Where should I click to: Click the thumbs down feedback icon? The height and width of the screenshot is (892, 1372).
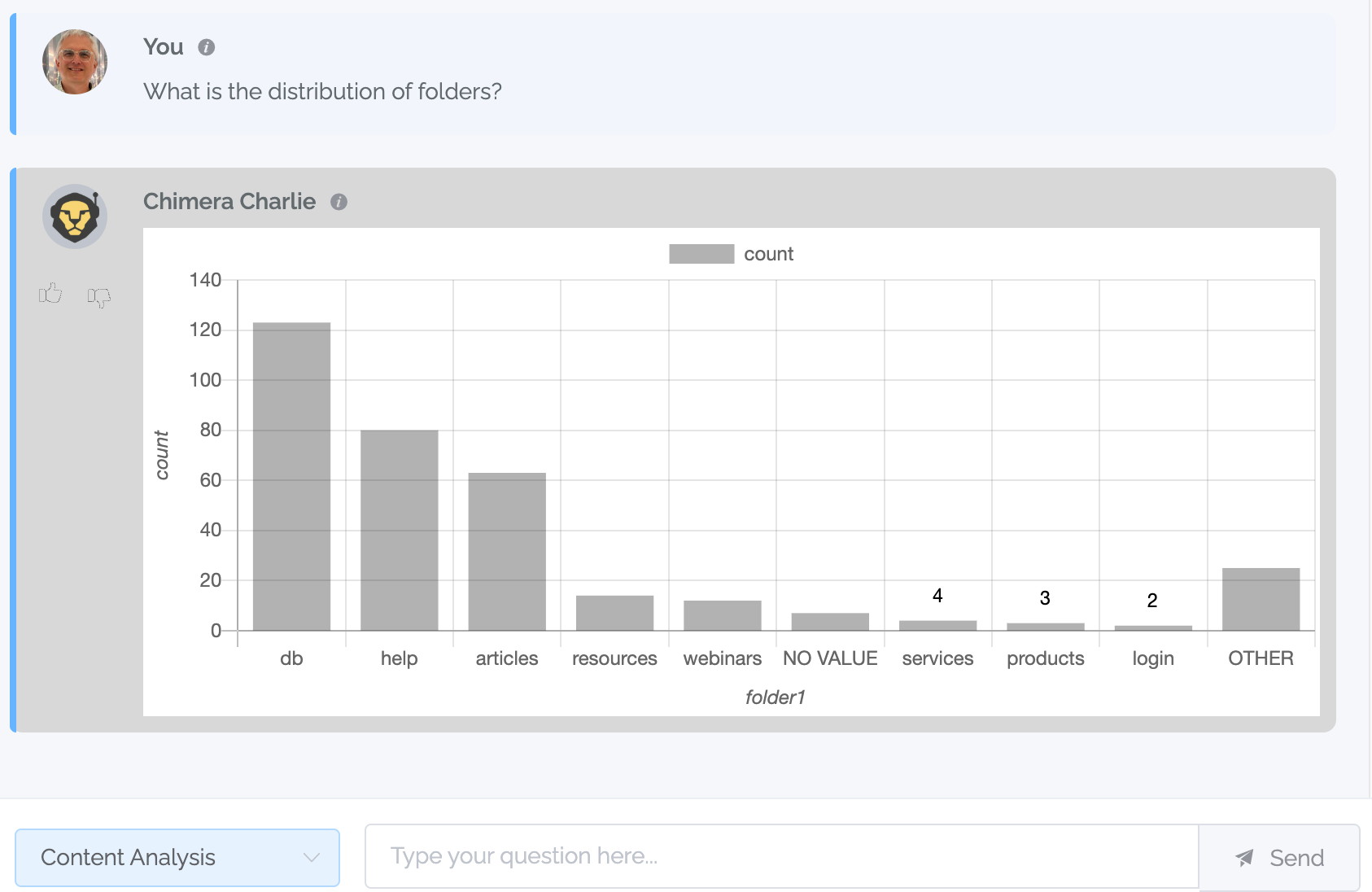click(99, 297)
